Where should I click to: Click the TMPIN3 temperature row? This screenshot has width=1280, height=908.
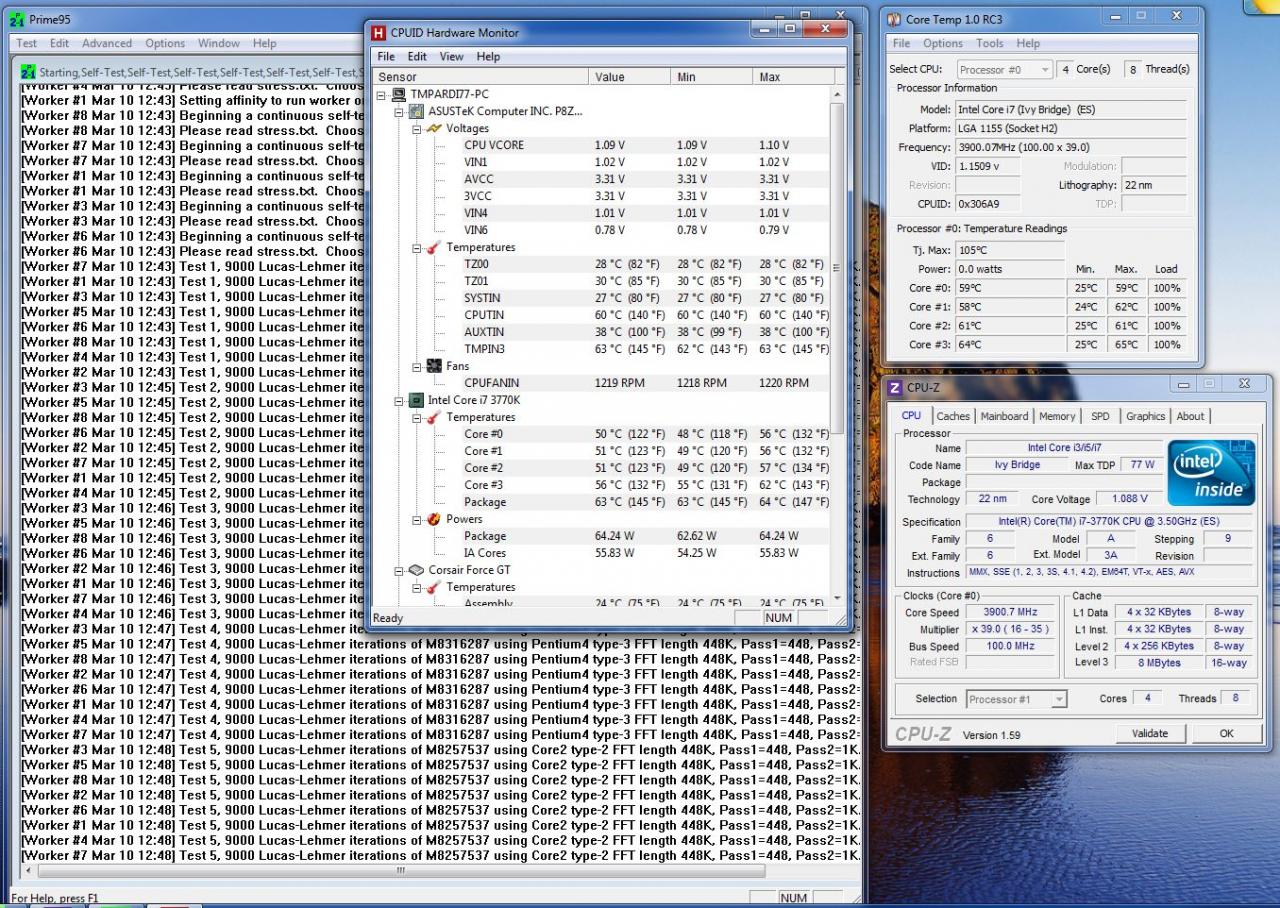(602, 349)
